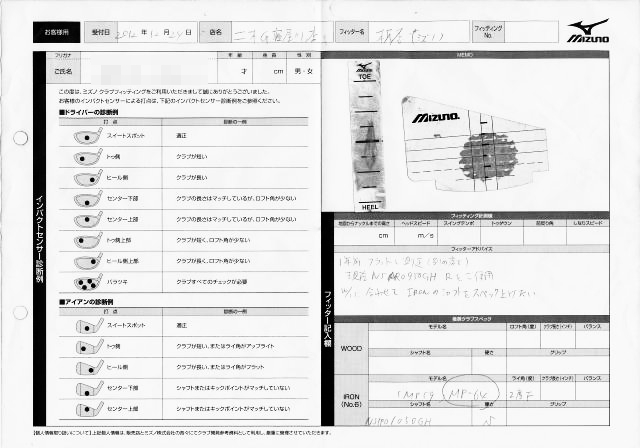Click the driver diagnosis text クラブが長い

191,177
